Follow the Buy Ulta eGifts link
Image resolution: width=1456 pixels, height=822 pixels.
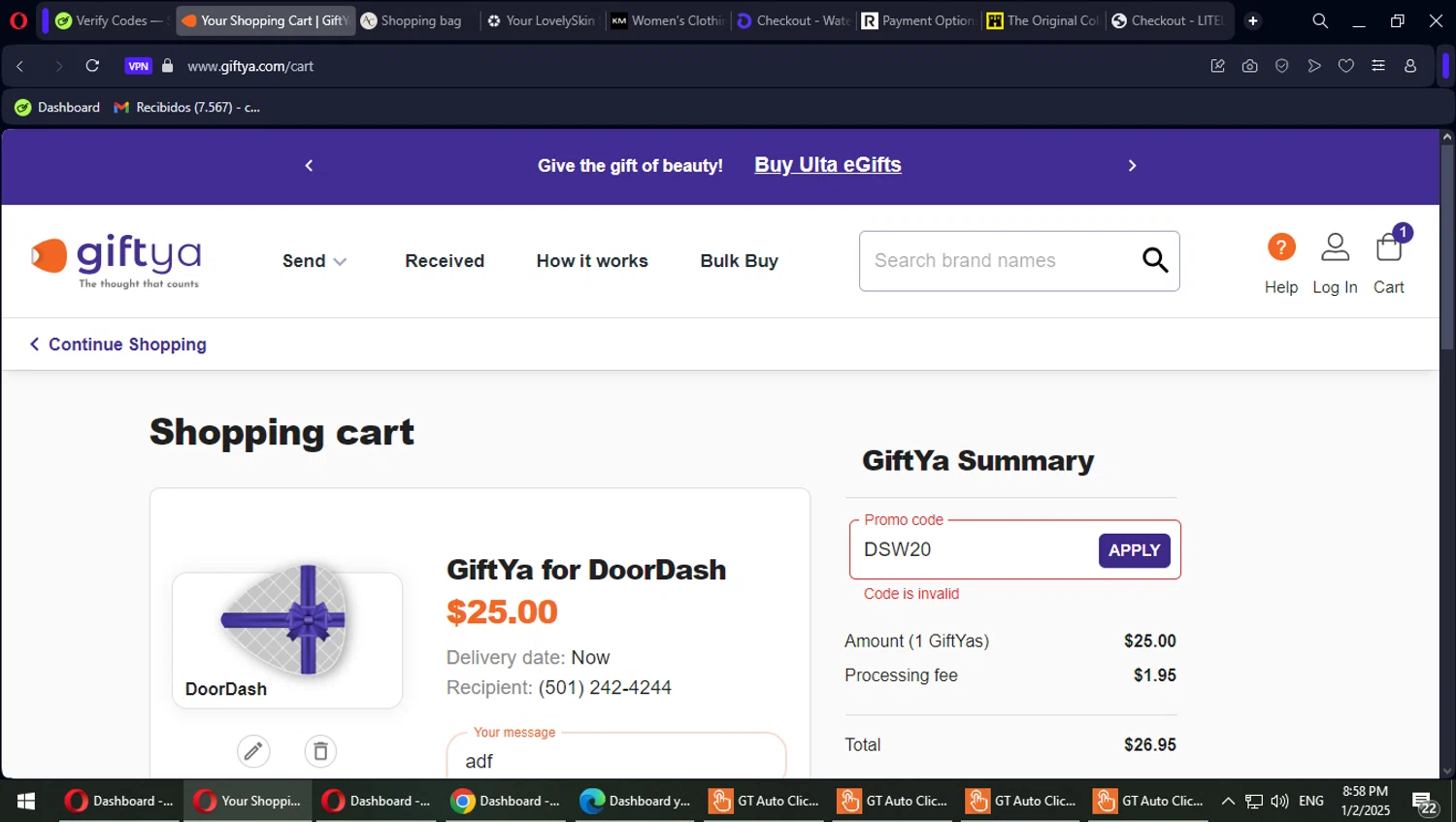point(828,165)
